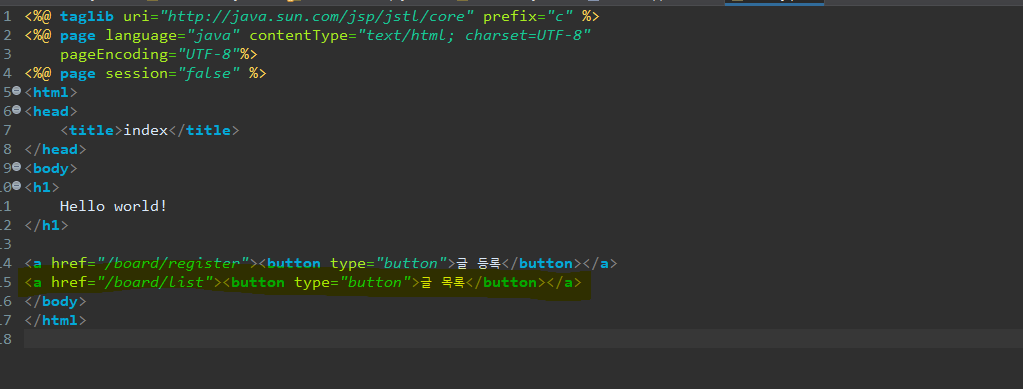Click line number 7 in gutter

[7, 130]
